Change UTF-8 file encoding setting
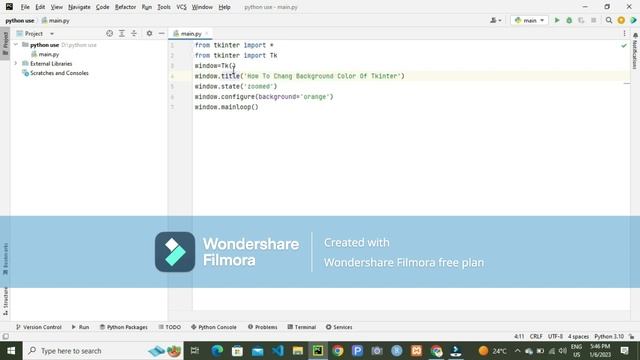 click(x=555, y=336)
